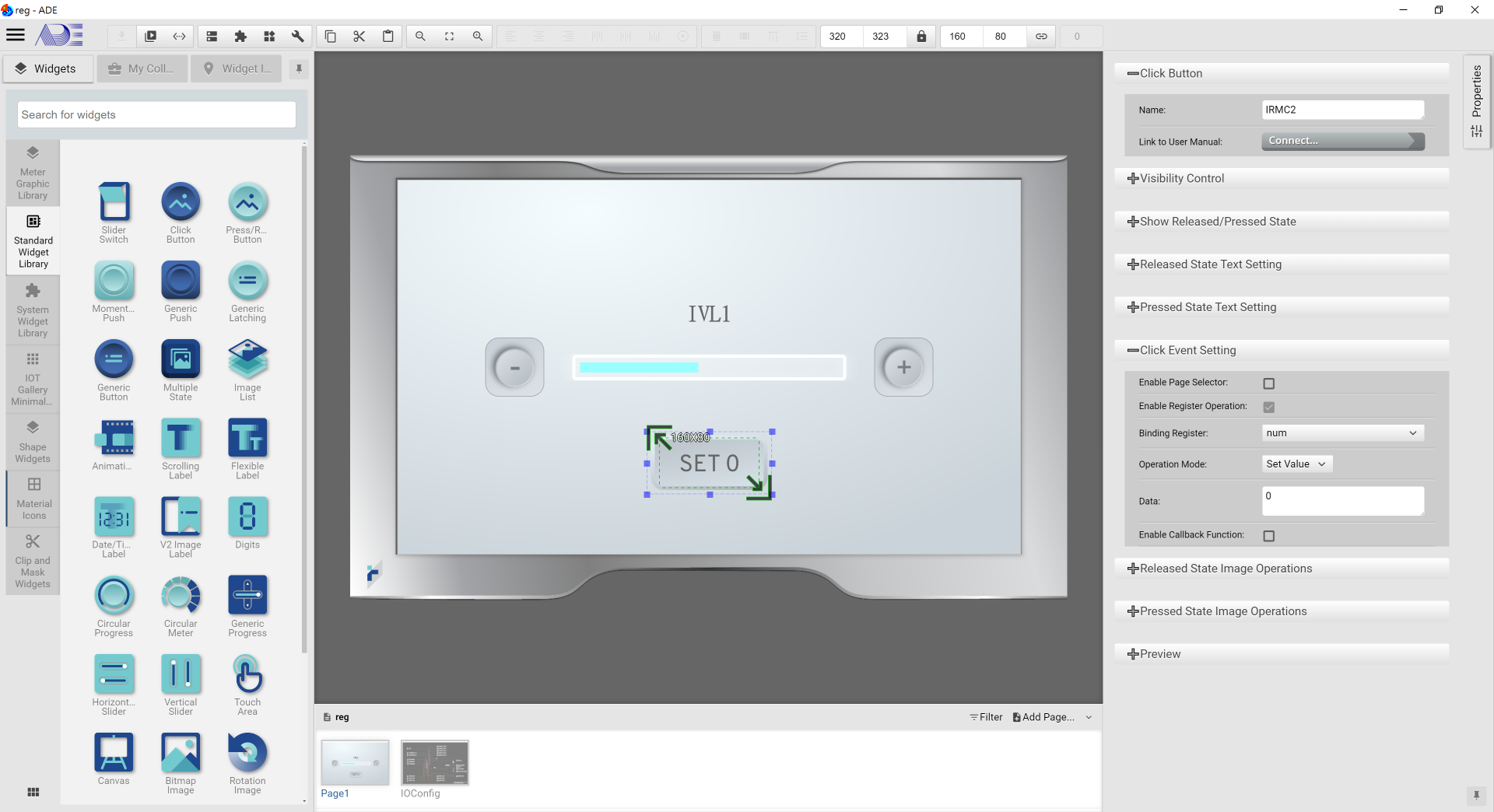1494x812 pixels.
Task: Open the hamburger main menu
Action: 16,35
